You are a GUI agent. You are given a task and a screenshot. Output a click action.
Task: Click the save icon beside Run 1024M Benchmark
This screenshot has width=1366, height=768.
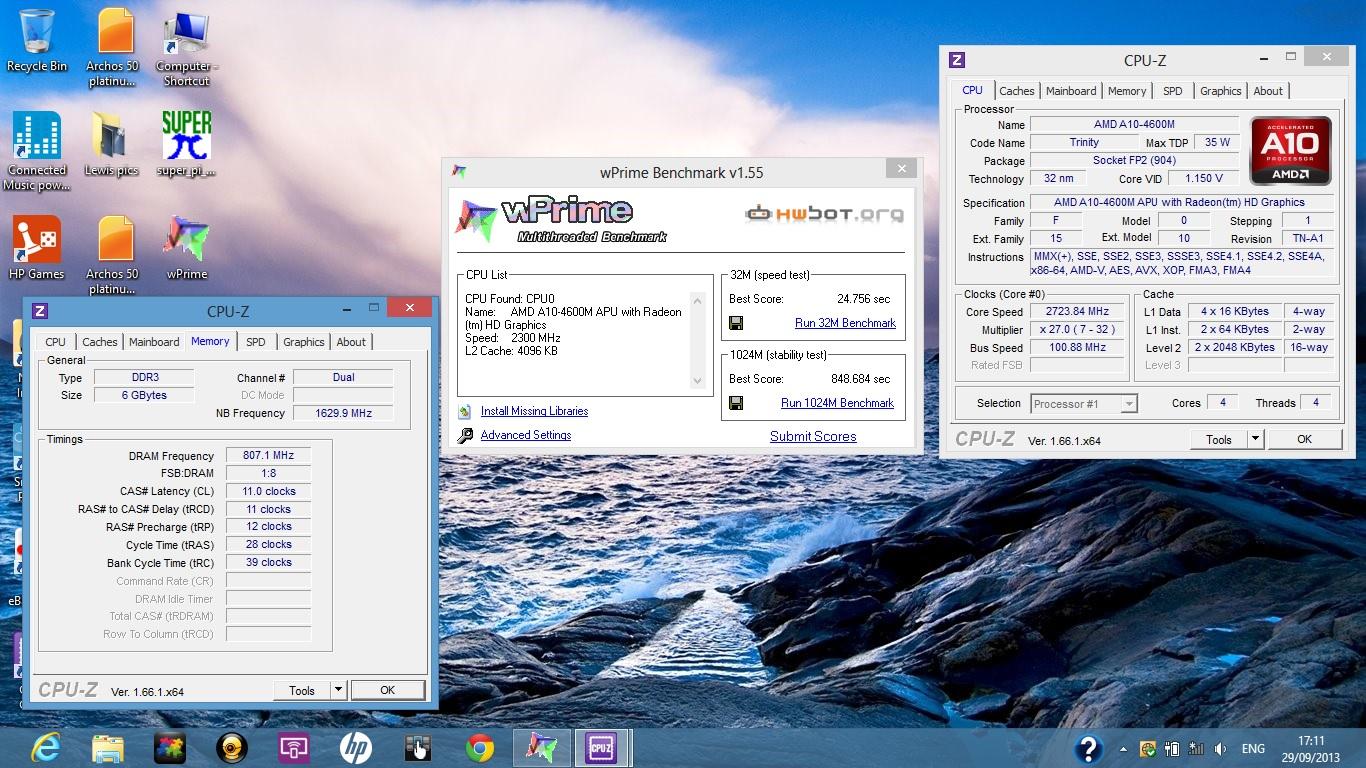(x=736, y=403)
